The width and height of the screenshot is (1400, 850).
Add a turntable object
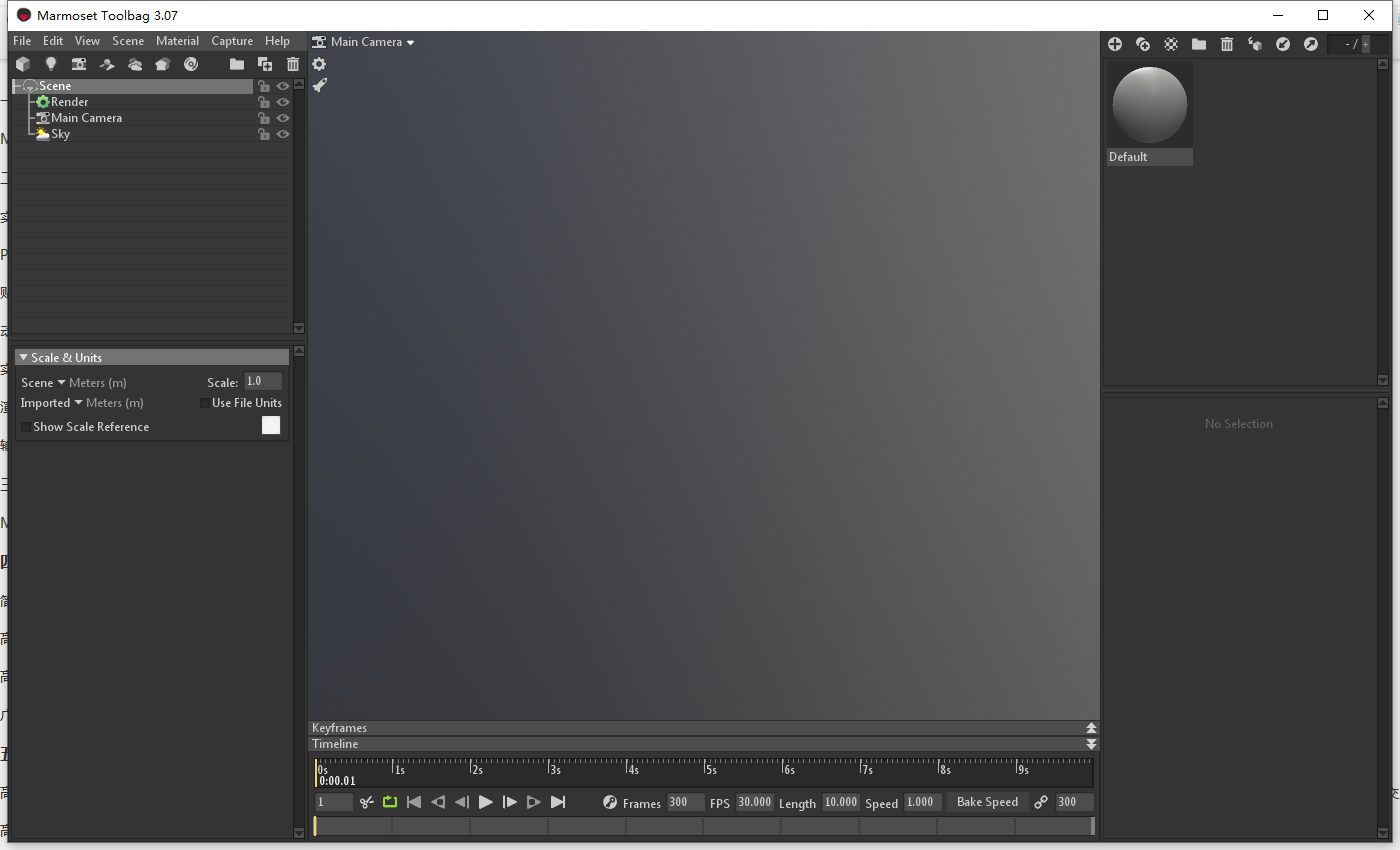point(191,64)
